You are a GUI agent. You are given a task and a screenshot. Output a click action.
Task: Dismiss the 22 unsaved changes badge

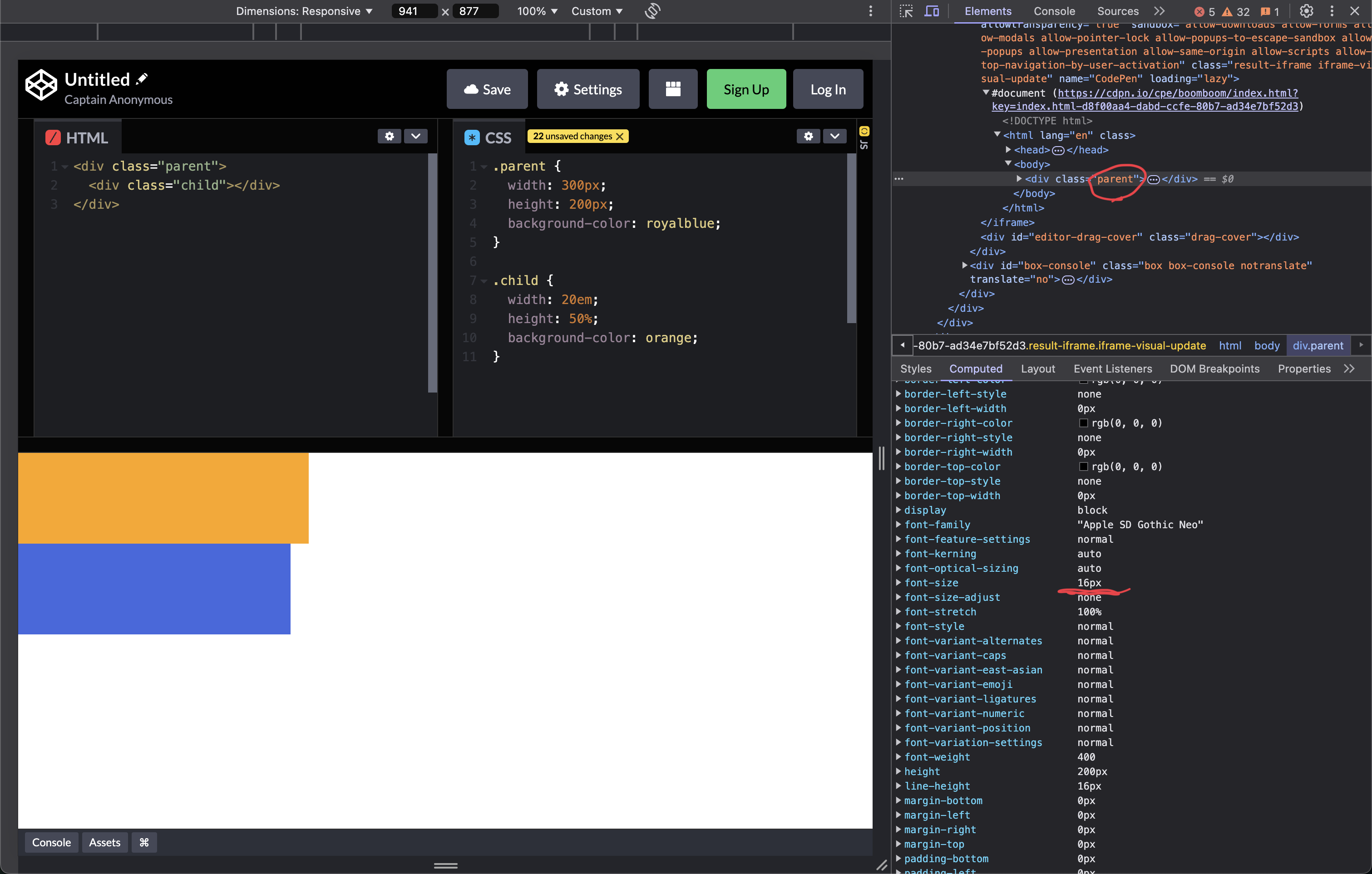point(620,137)
